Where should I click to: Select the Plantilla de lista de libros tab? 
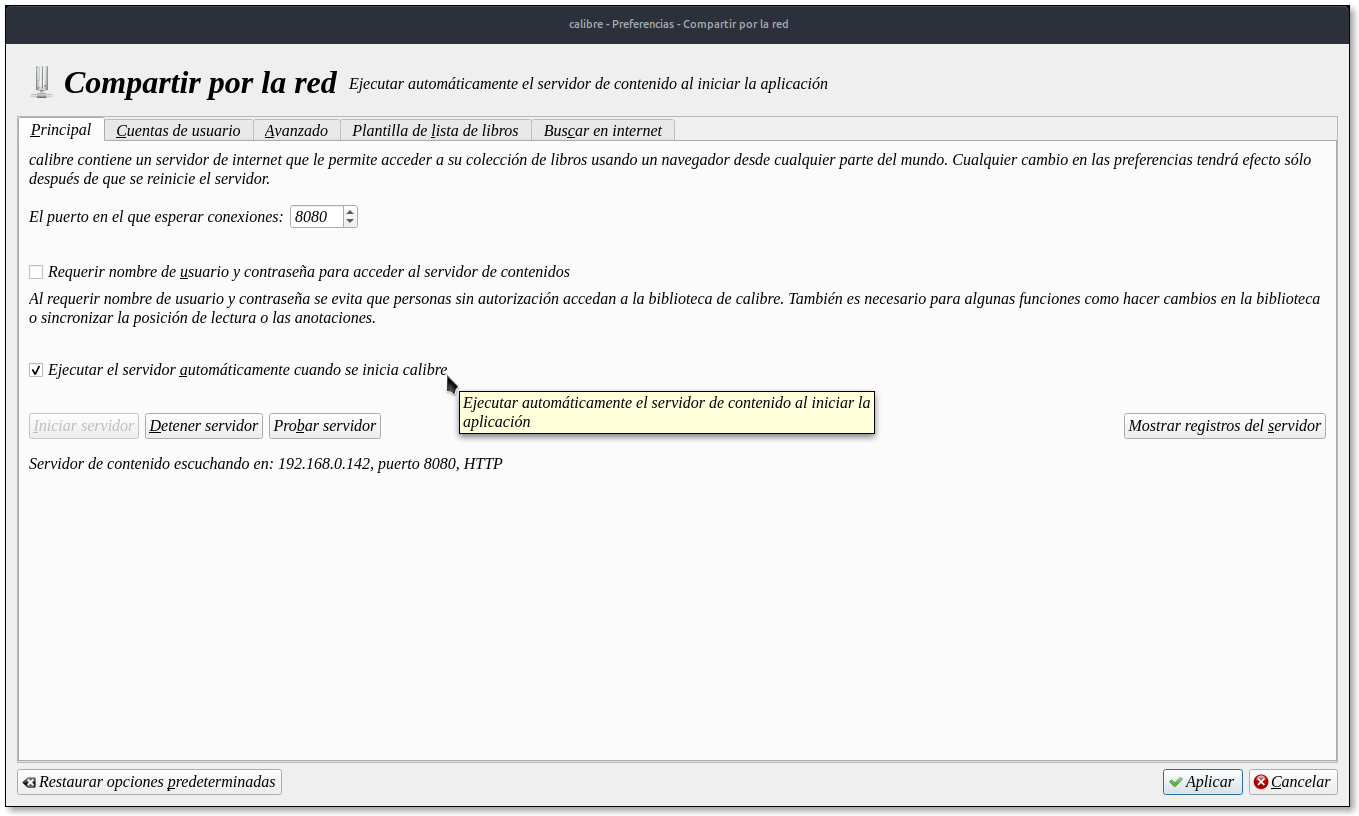pyautogui.click(x=435, y=130)
